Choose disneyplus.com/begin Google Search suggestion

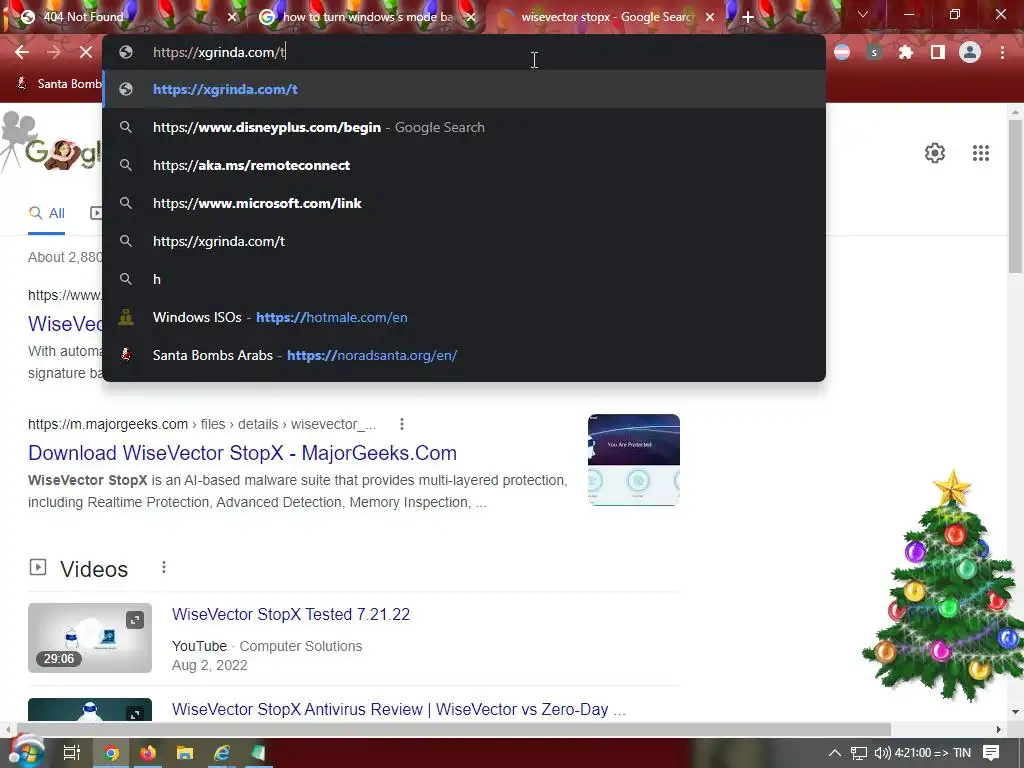pyautogui.click(x=464, y=127)
